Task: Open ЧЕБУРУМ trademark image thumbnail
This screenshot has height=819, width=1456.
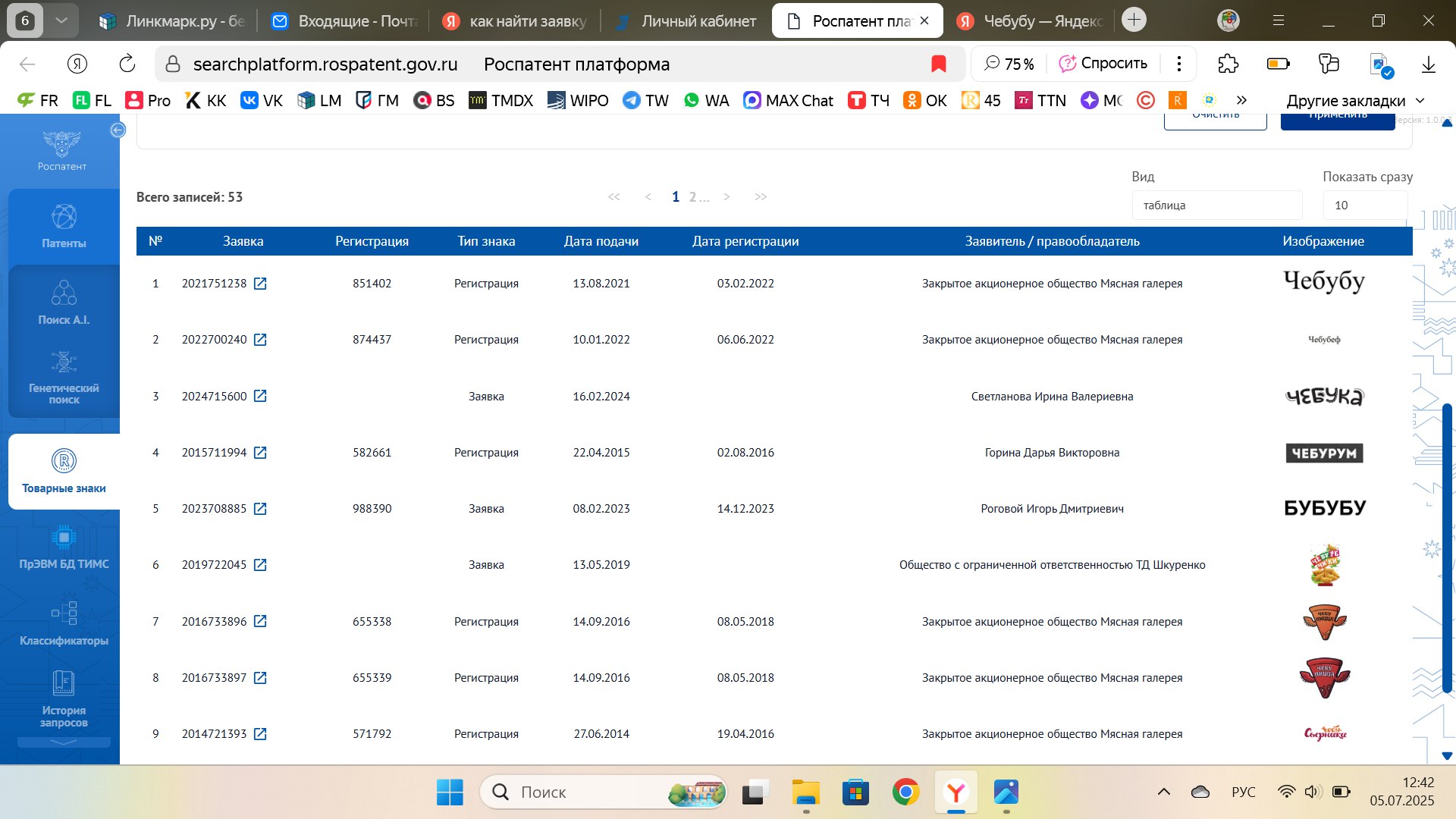Action: (1324, 453)
